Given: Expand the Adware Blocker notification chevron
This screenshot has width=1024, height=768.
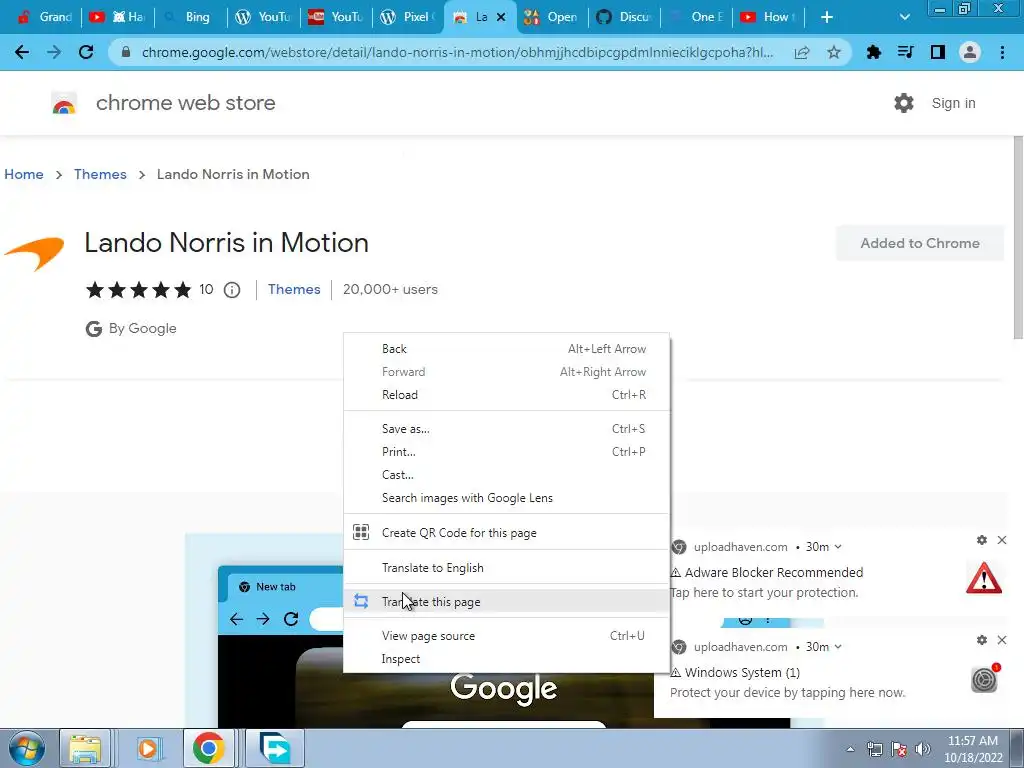Looking at the screenshot, I should pyautogui.click(x=839, y=547).
